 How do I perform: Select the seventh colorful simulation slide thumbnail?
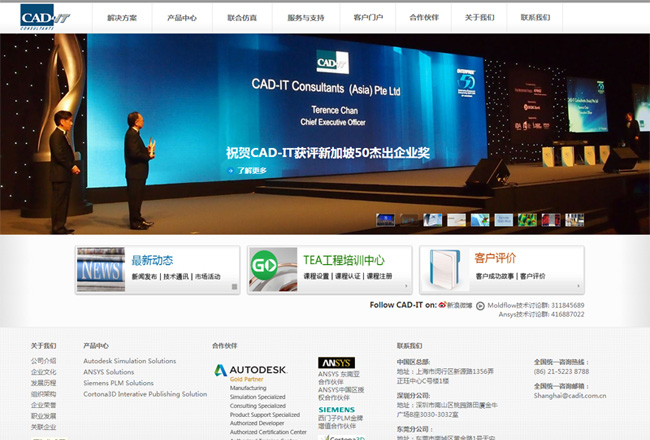pos(527,220)
